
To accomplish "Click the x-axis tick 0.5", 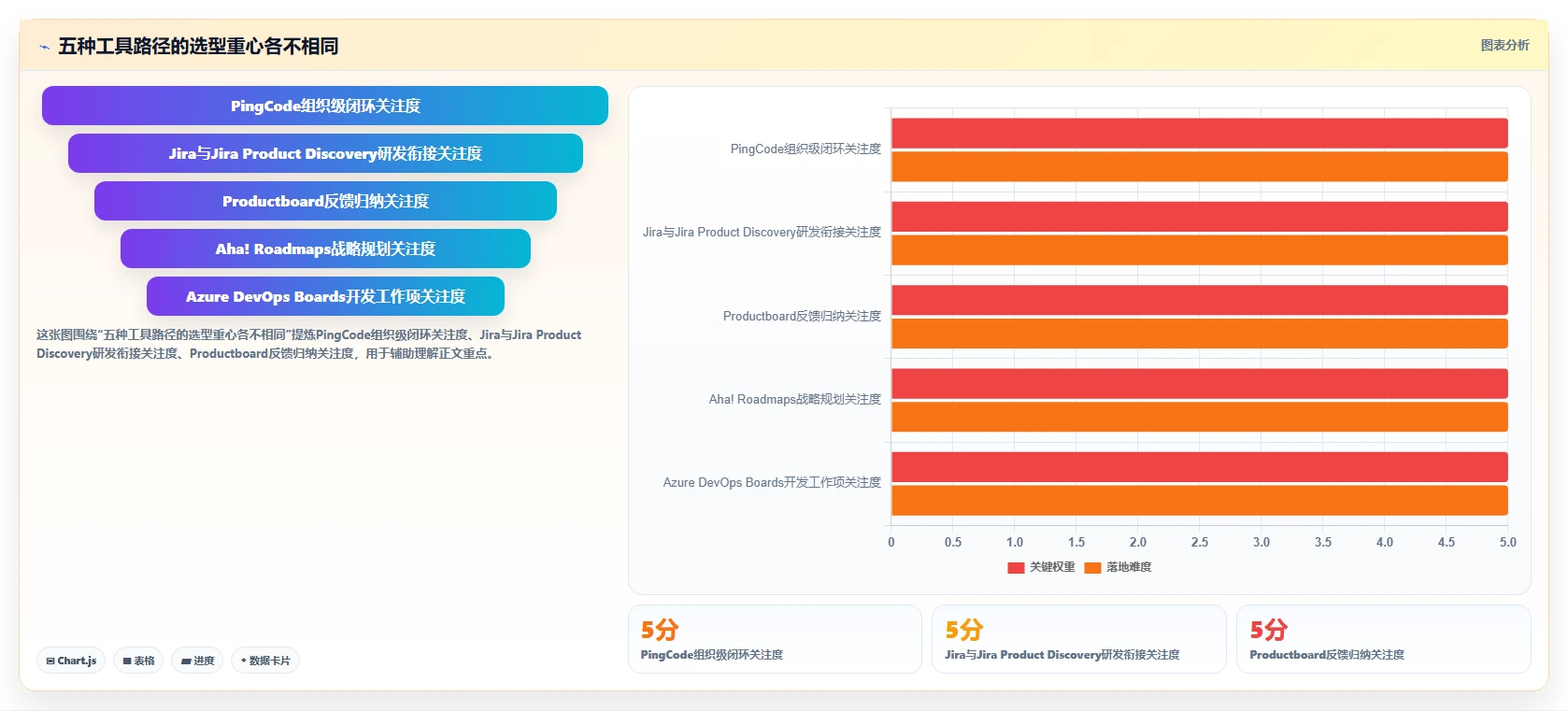I will pyautogui.click(x=953, y=542).
